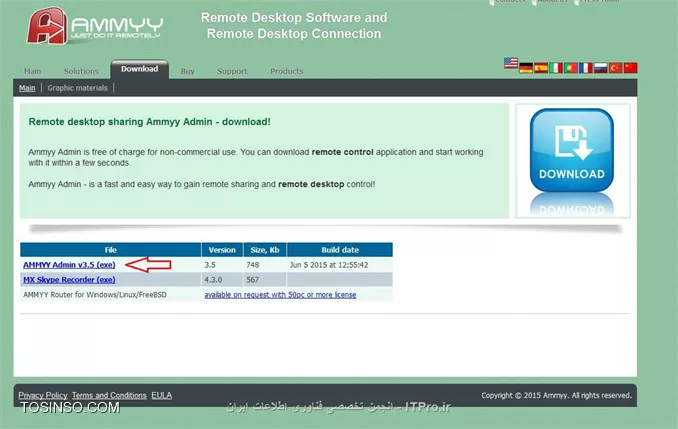Click the copyright 2015 Ammyy footer text
Image resolution: width=678 pixels, height=429 pixels.
[556, 395]
